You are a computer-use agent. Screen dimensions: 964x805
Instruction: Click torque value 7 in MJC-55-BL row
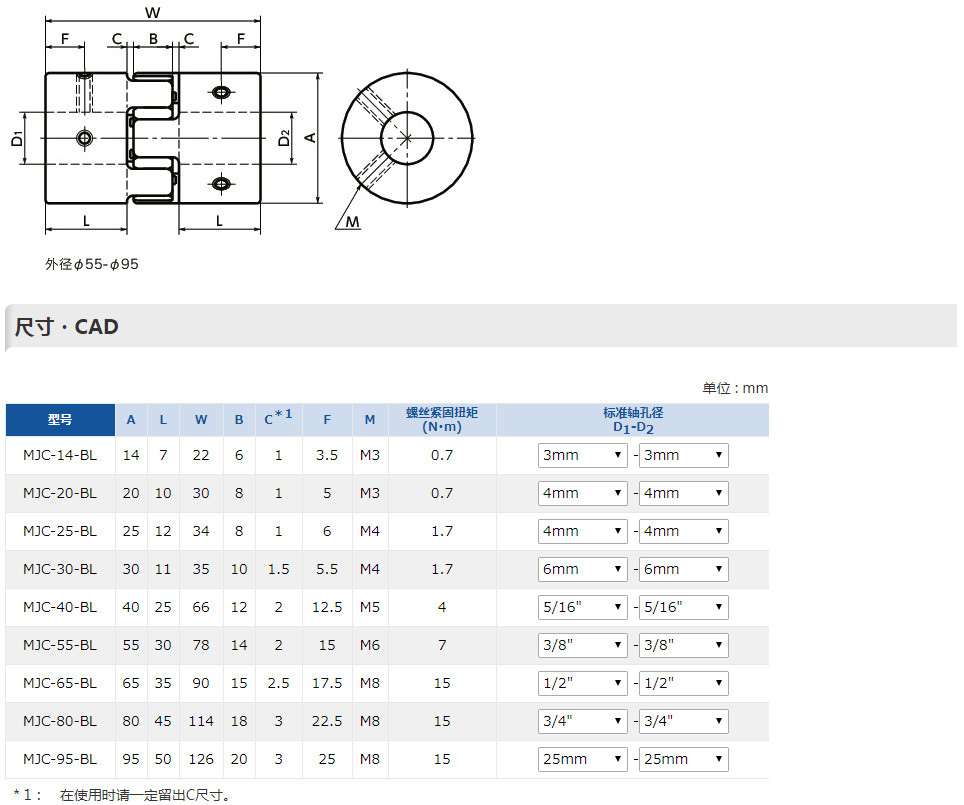tap(442, 645)
